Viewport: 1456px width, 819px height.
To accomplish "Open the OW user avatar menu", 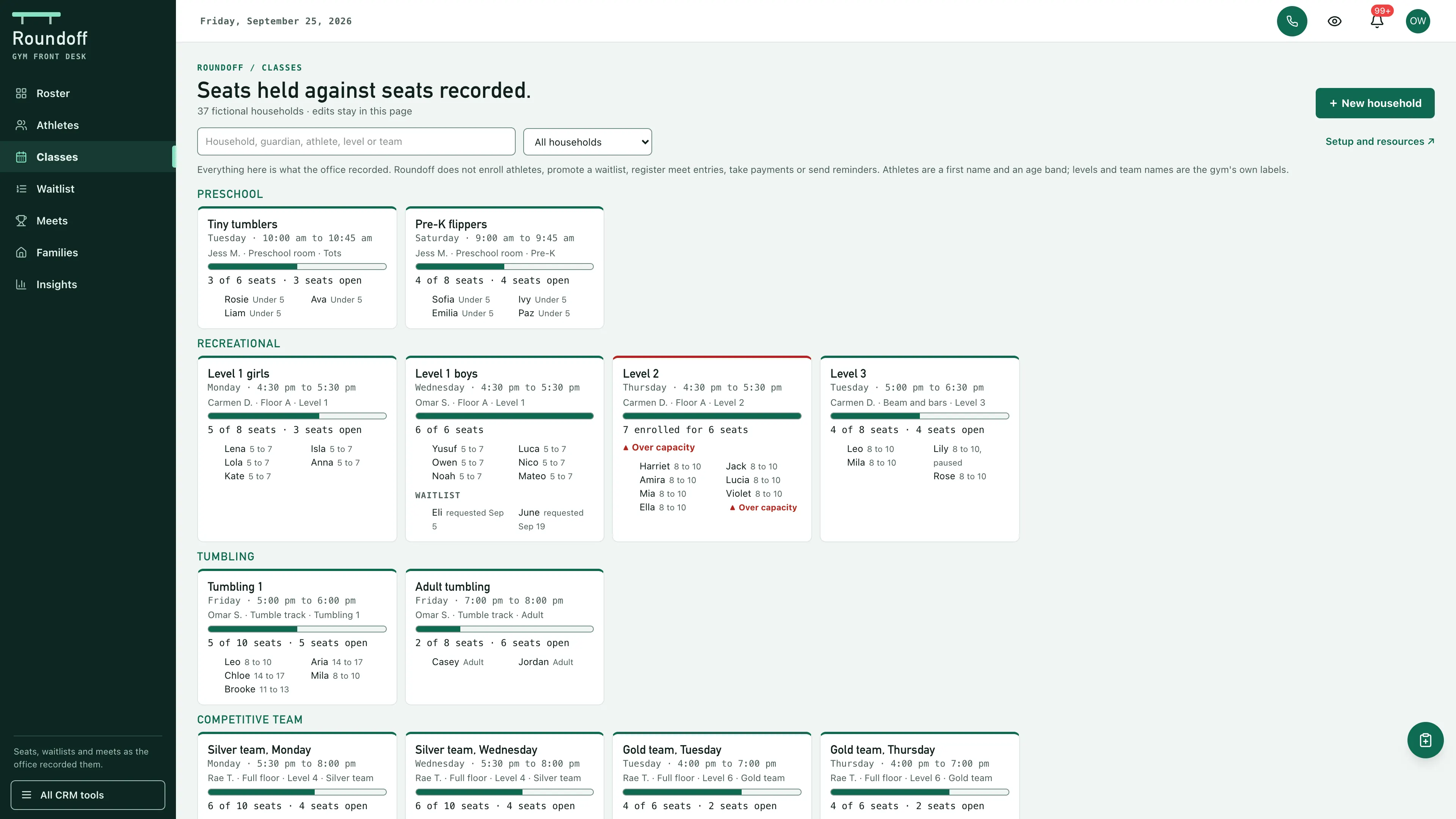I will [1418, 21].
